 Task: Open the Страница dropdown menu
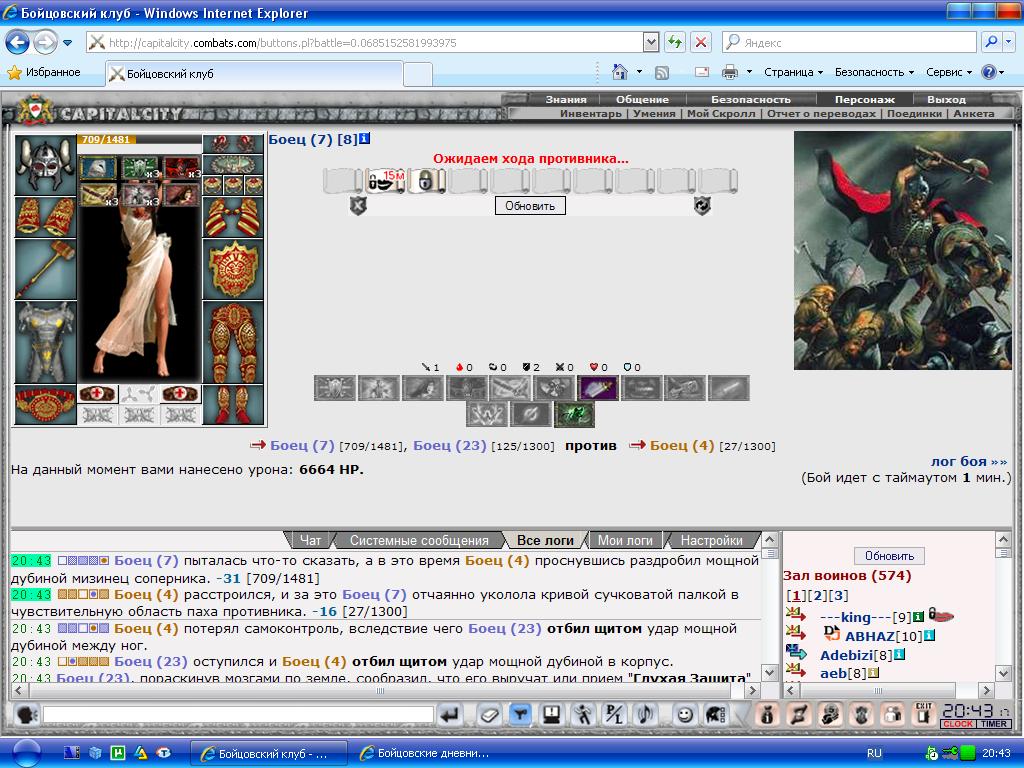click(793, 72)
